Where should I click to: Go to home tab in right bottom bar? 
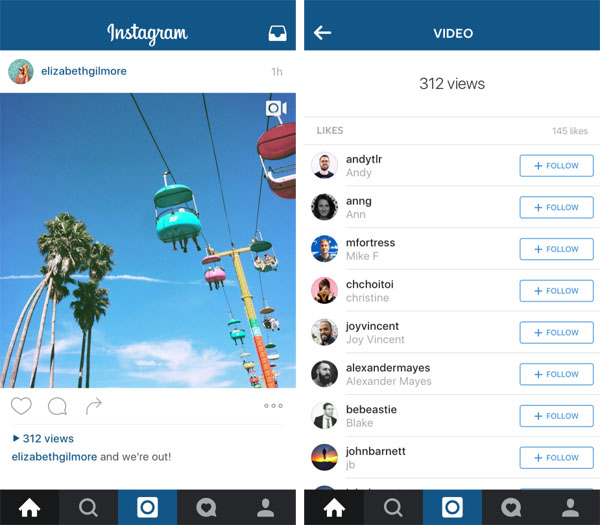coord(334,508)
